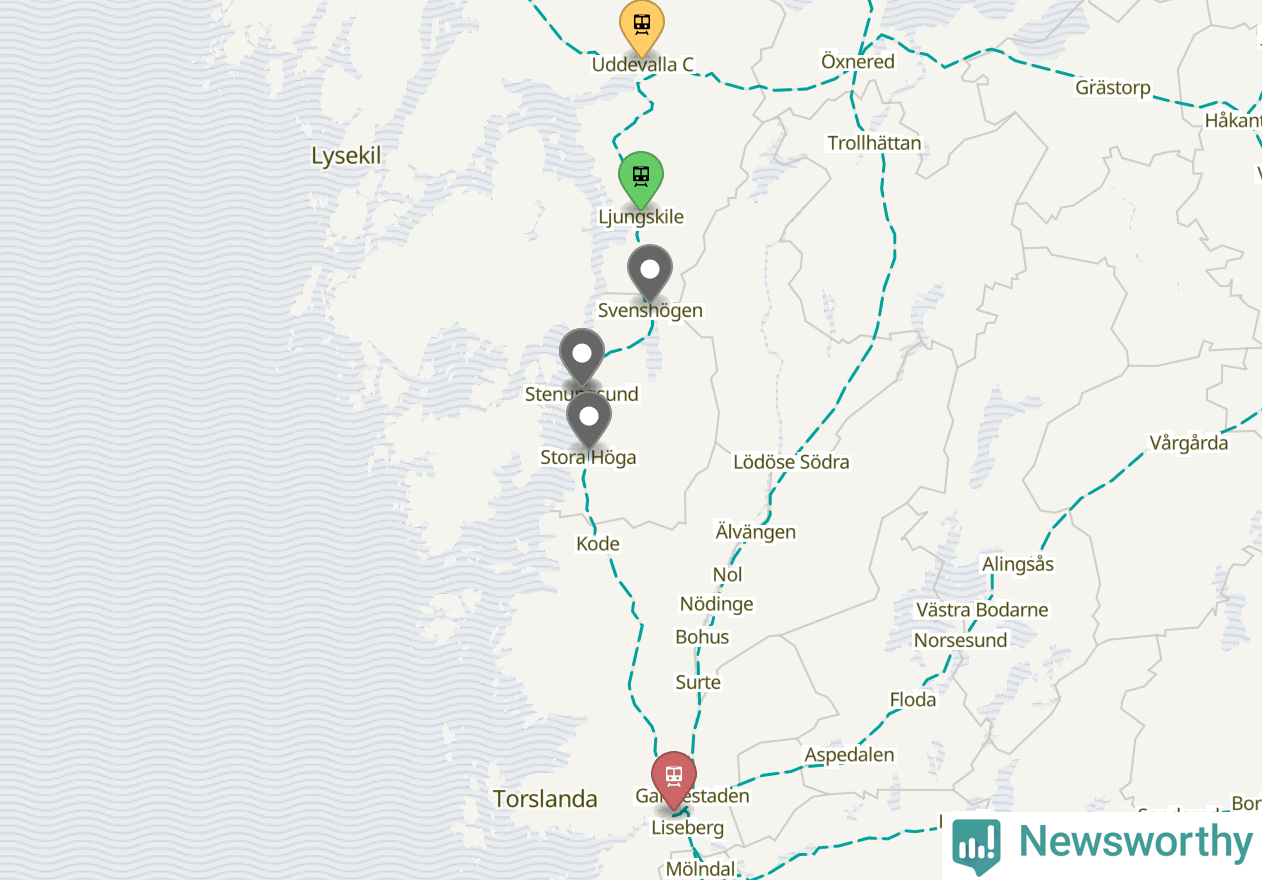Click the Grästorp map label
1262x880 pixels.
1113,88
